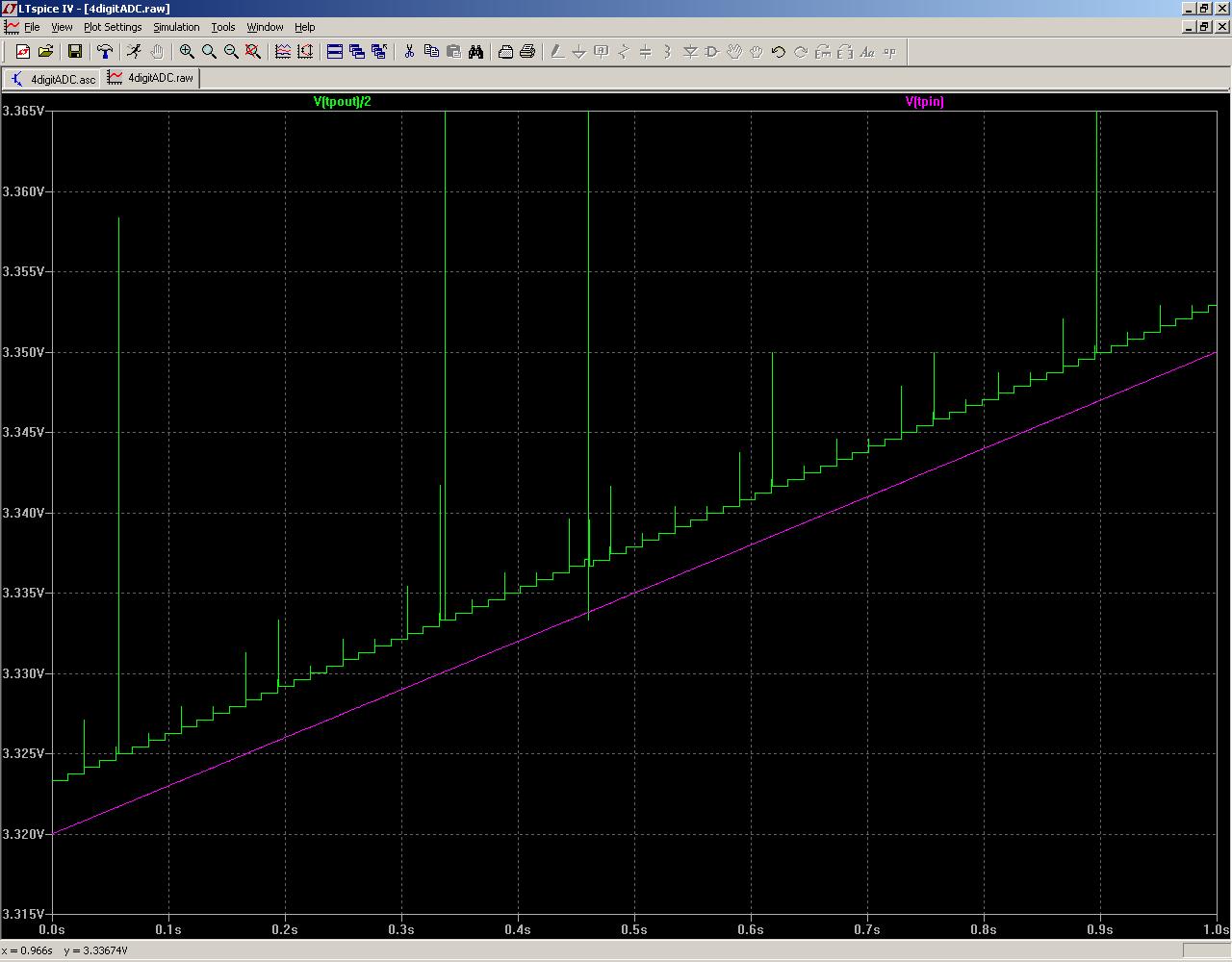Click the zoom-out magnifier icon
The width and height of the screenshot is (1232, 962).
[231, 52]
